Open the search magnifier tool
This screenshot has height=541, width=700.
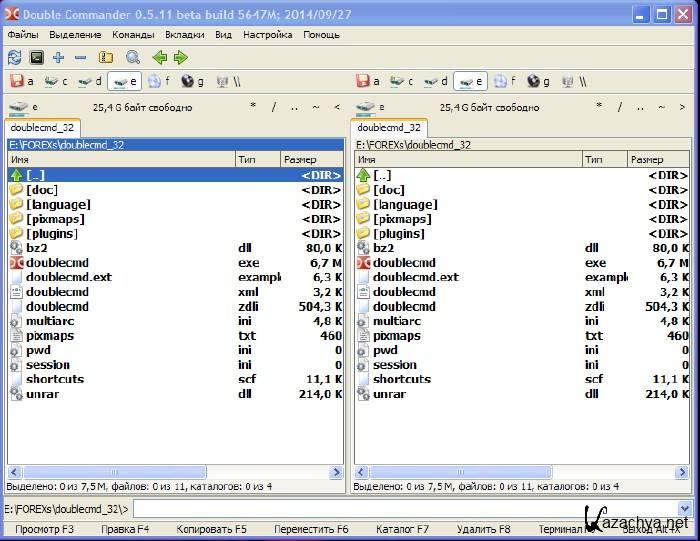pyautogui.click(x=132, y=58)
